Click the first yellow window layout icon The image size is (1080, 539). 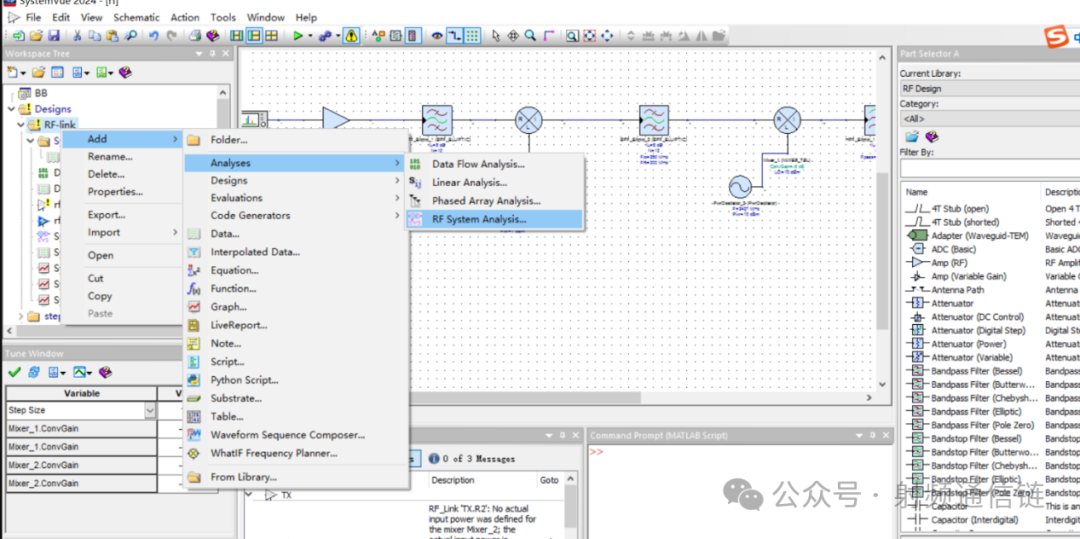237,36
